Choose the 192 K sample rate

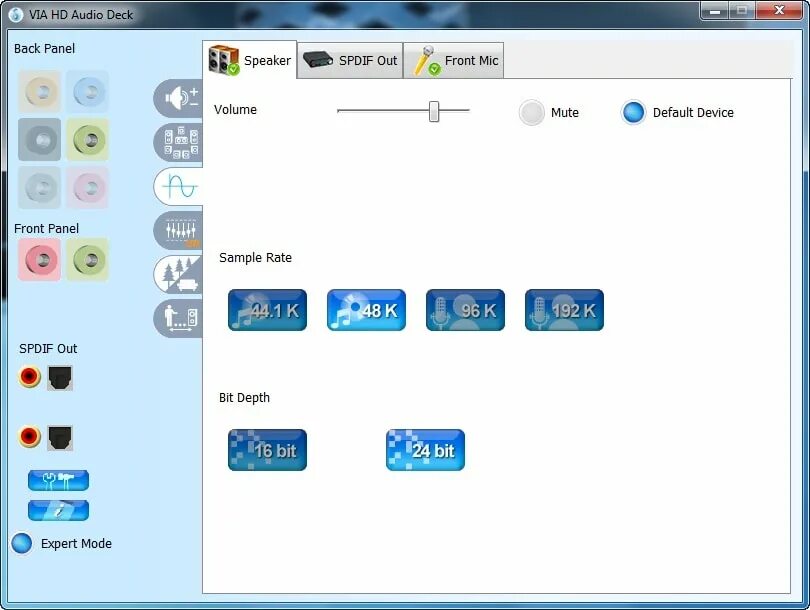[563, 310]
